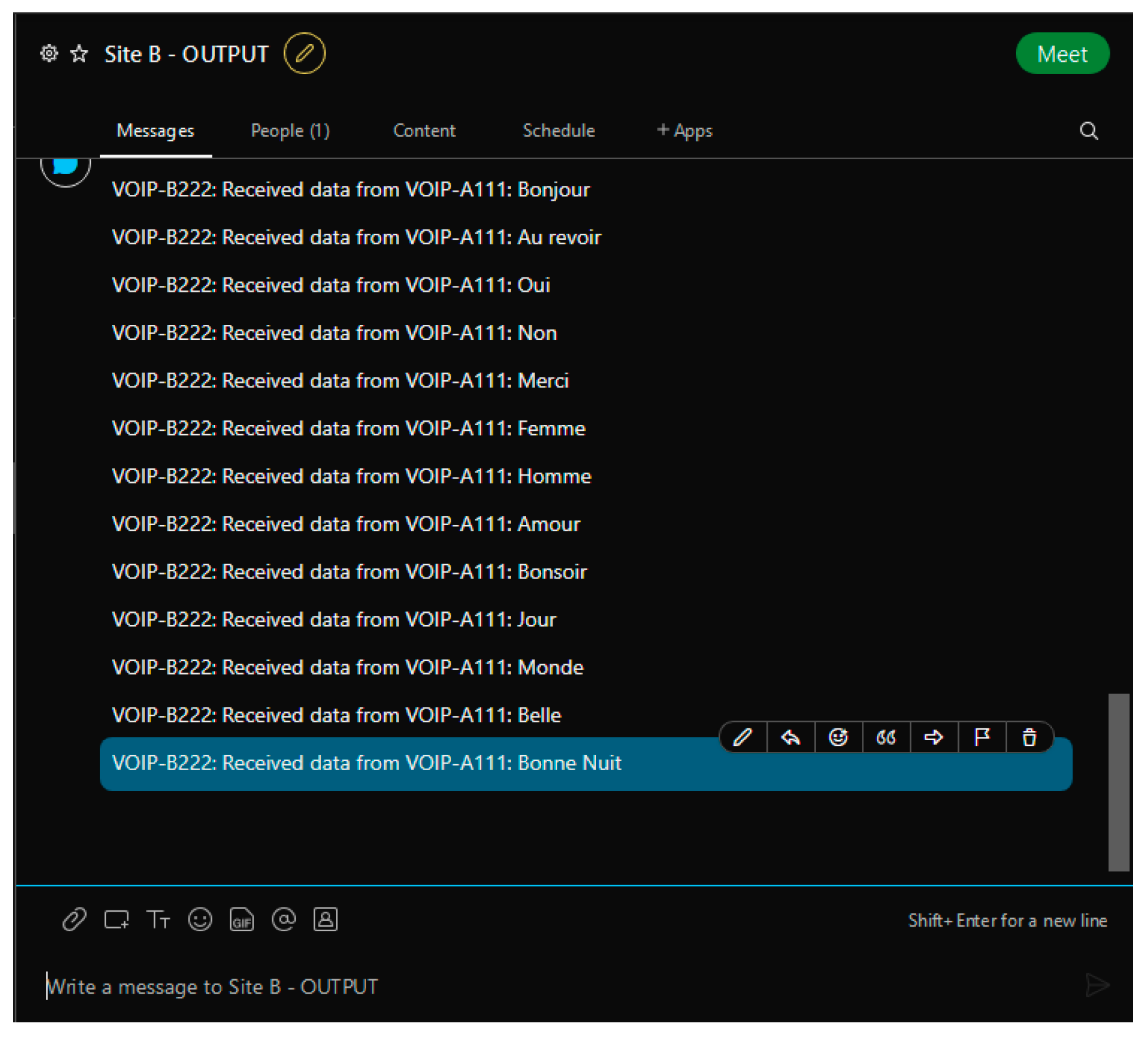Click the message list scrollbar
The height and width of the screenshot is (1041, 1148).
1118,782
